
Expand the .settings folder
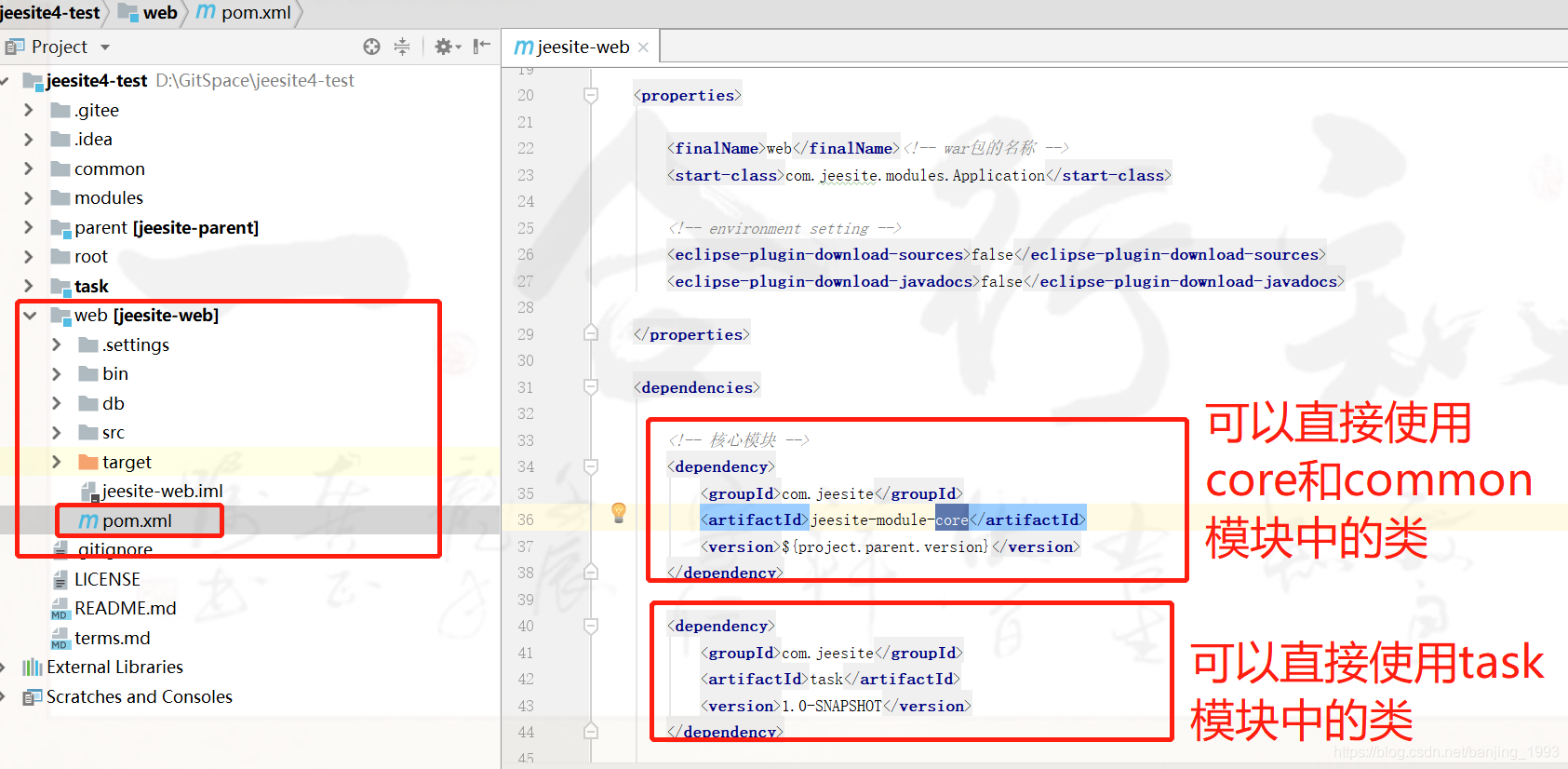pos(57,344)
